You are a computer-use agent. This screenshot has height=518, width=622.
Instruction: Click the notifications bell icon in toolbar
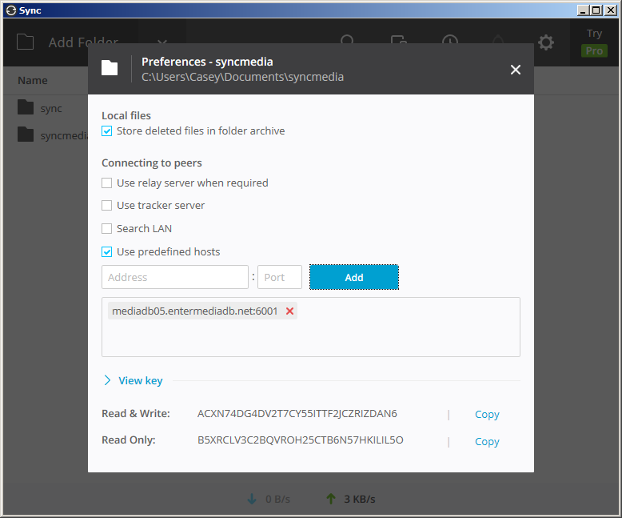pyautogui.click(x=498, y=40)
